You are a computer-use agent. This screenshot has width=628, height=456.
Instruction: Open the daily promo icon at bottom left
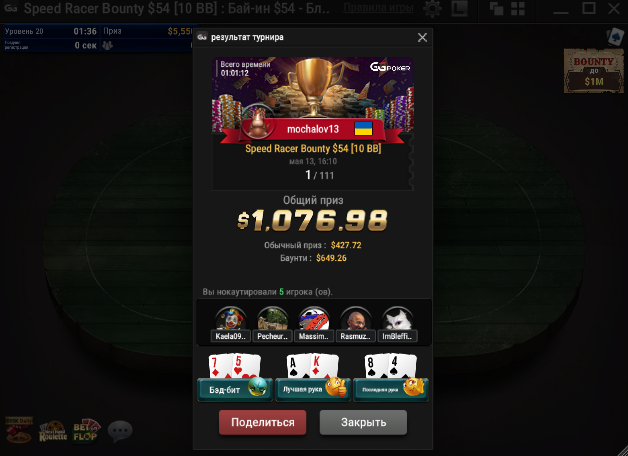pos(19,430)
